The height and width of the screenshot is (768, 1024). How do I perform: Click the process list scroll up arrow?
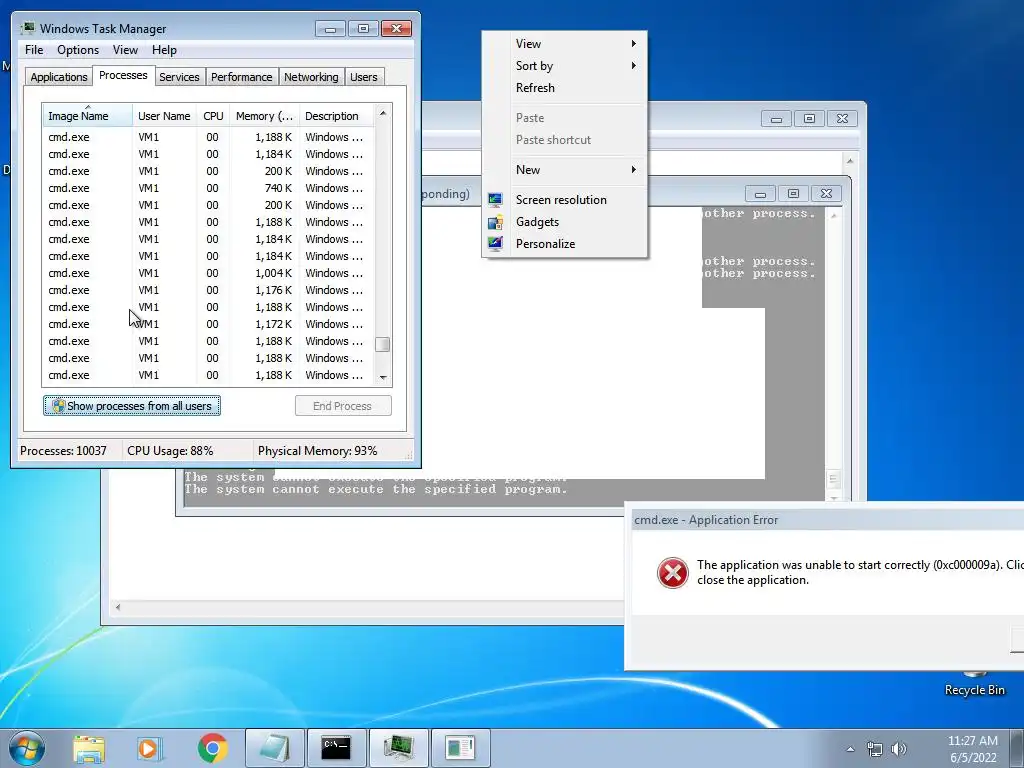pyautogui.click(x=383, y=113)
